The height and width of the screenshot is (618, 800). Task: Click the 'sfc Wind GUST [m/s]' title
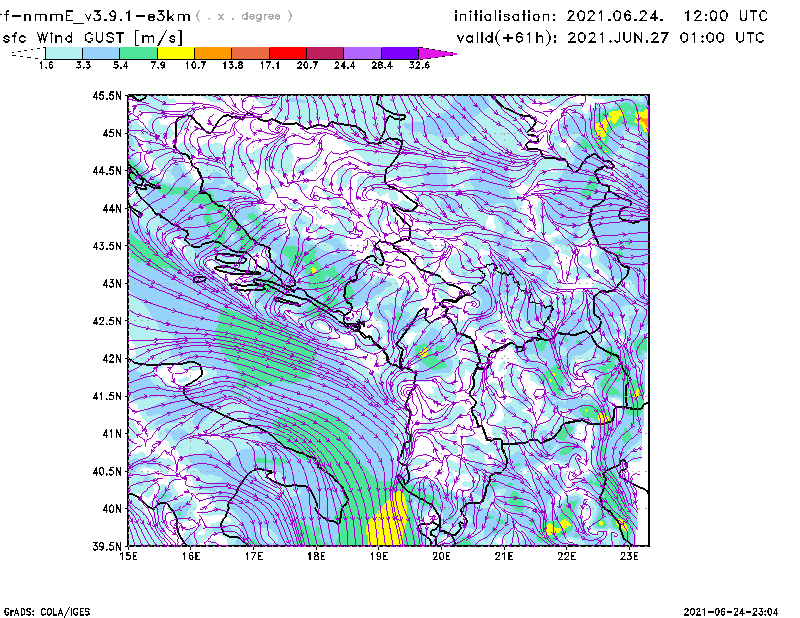coord(93,38)
